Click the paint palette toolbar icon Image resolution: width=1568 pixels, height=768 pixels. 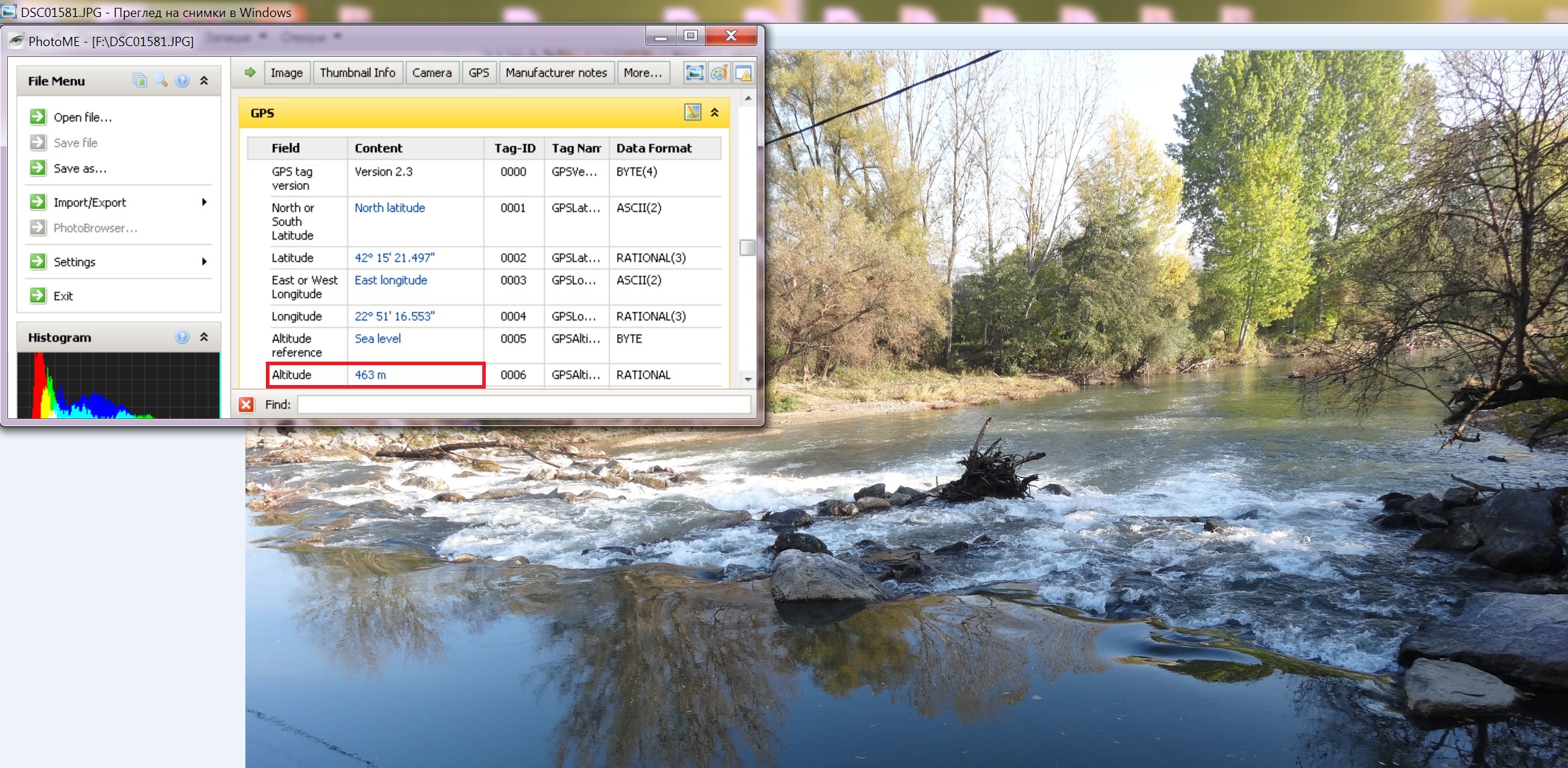point(718,72)
